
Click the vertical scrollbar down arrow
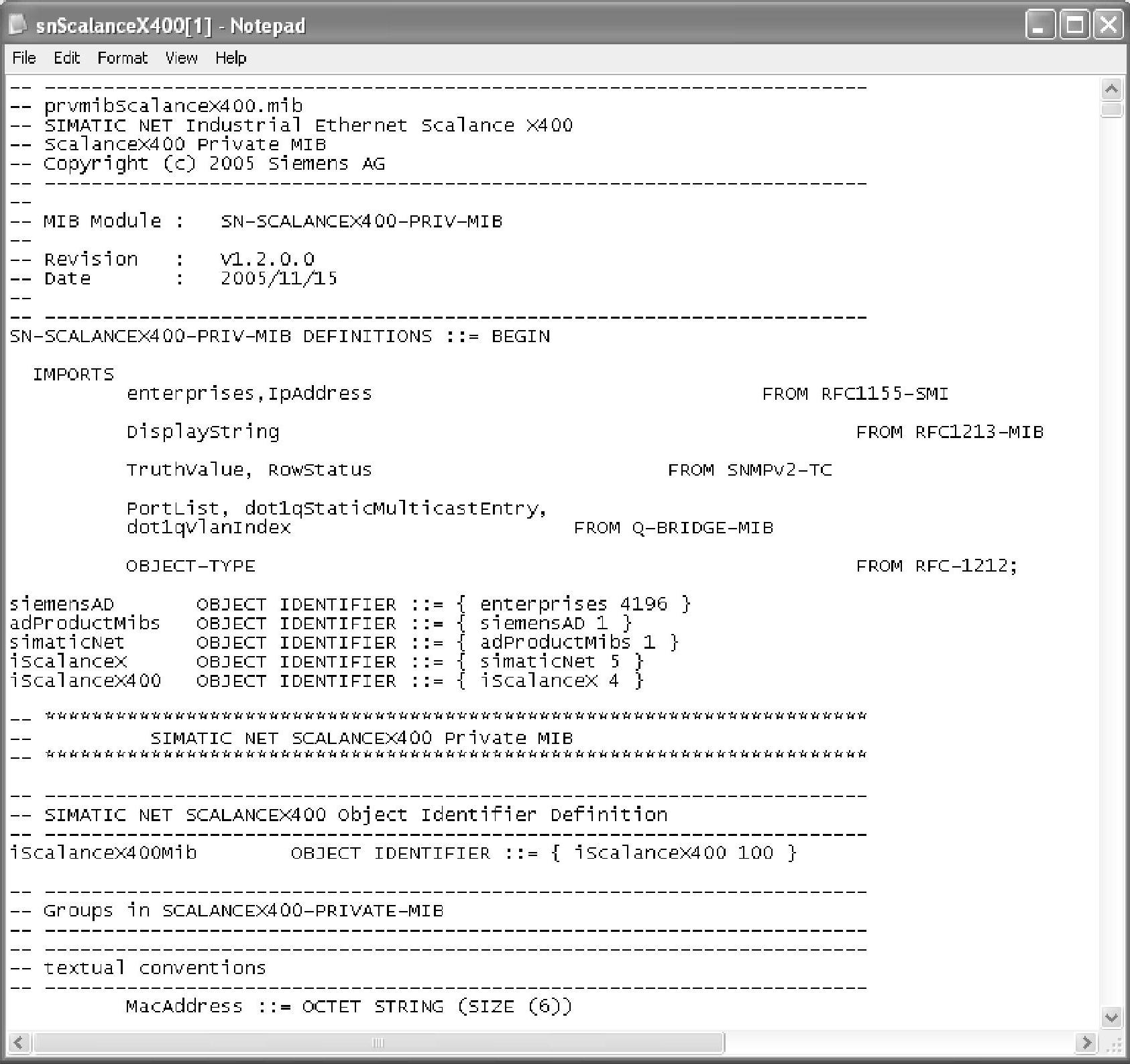click(1111, 1017)
